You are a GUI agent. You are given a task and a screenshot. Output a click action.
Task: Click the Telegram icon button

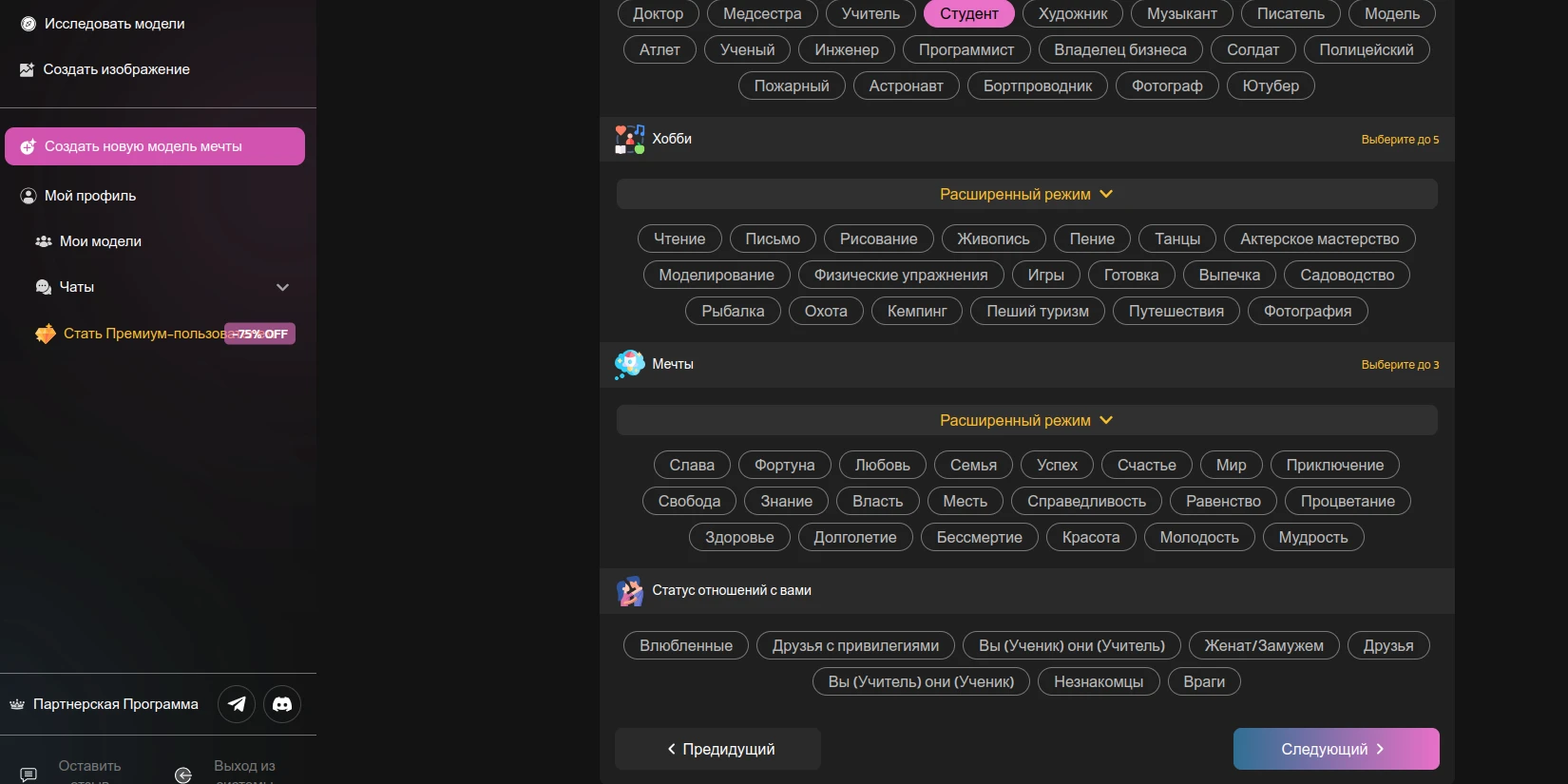point(237,704)
